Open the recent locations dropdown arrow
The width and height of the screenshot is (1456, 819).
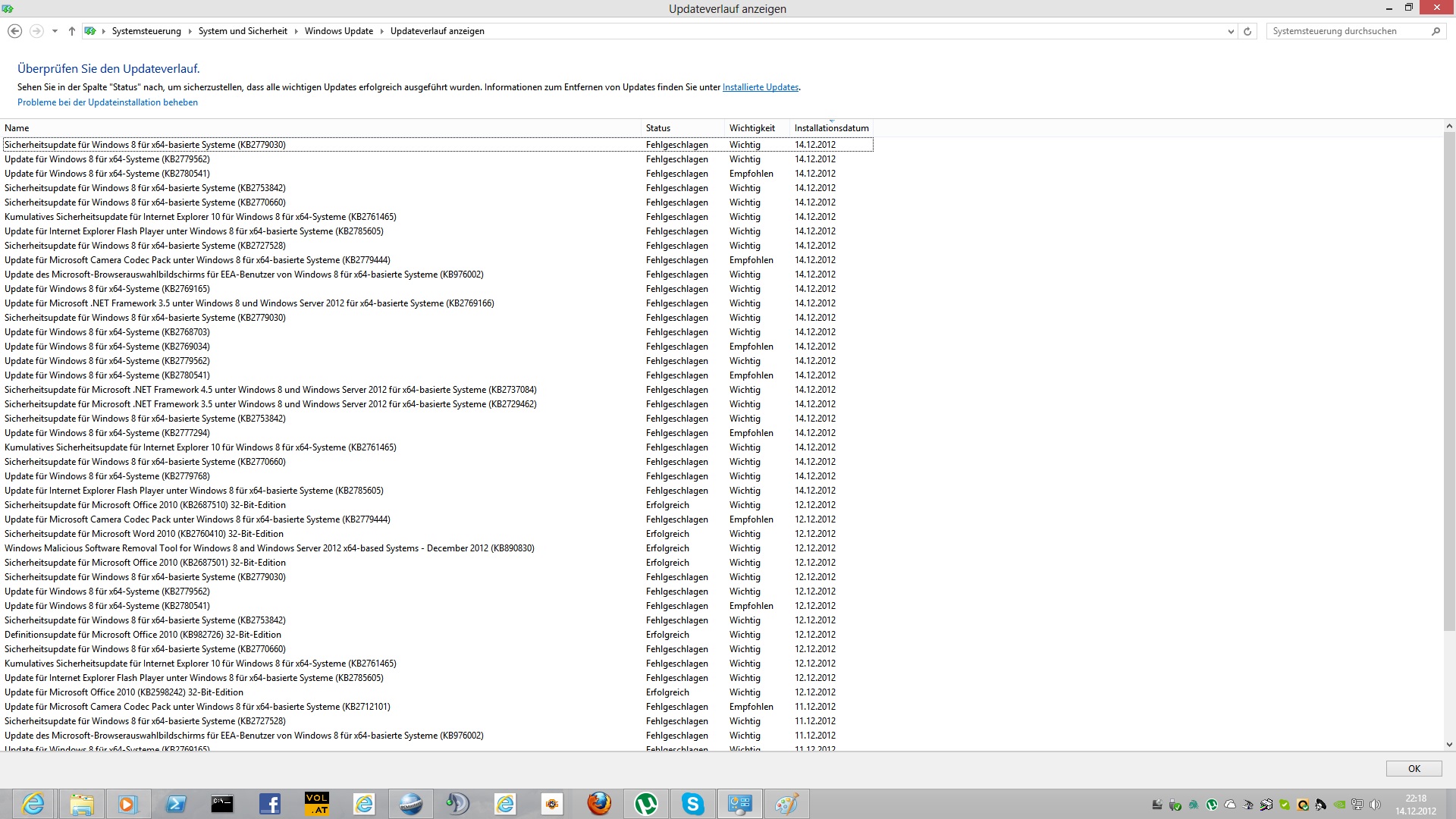[55, 32]
